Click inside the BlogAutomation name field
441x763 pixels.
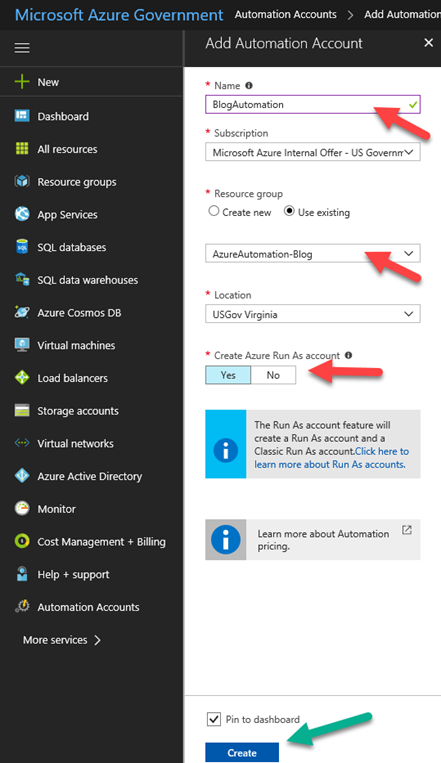tap(312, 105)
